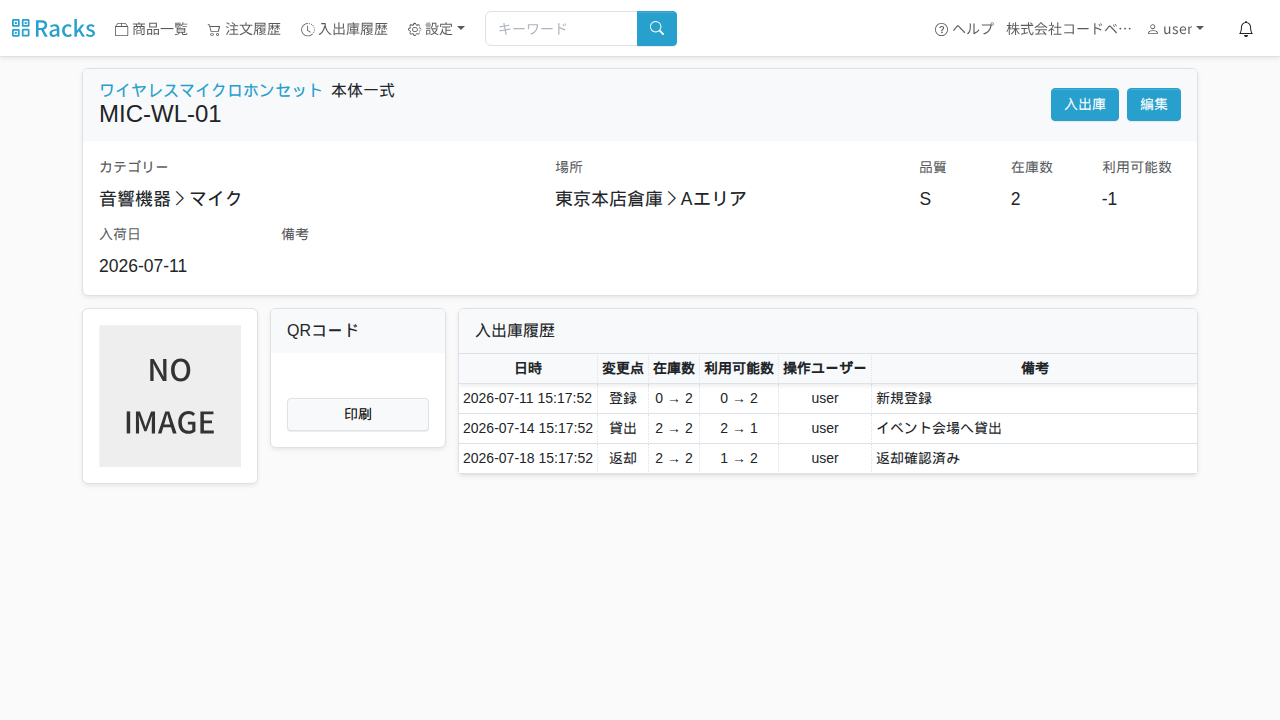Click the 入出庫 button
Image resolution: width=1280 pixels, height=720 pixels.
(1085, 104)
